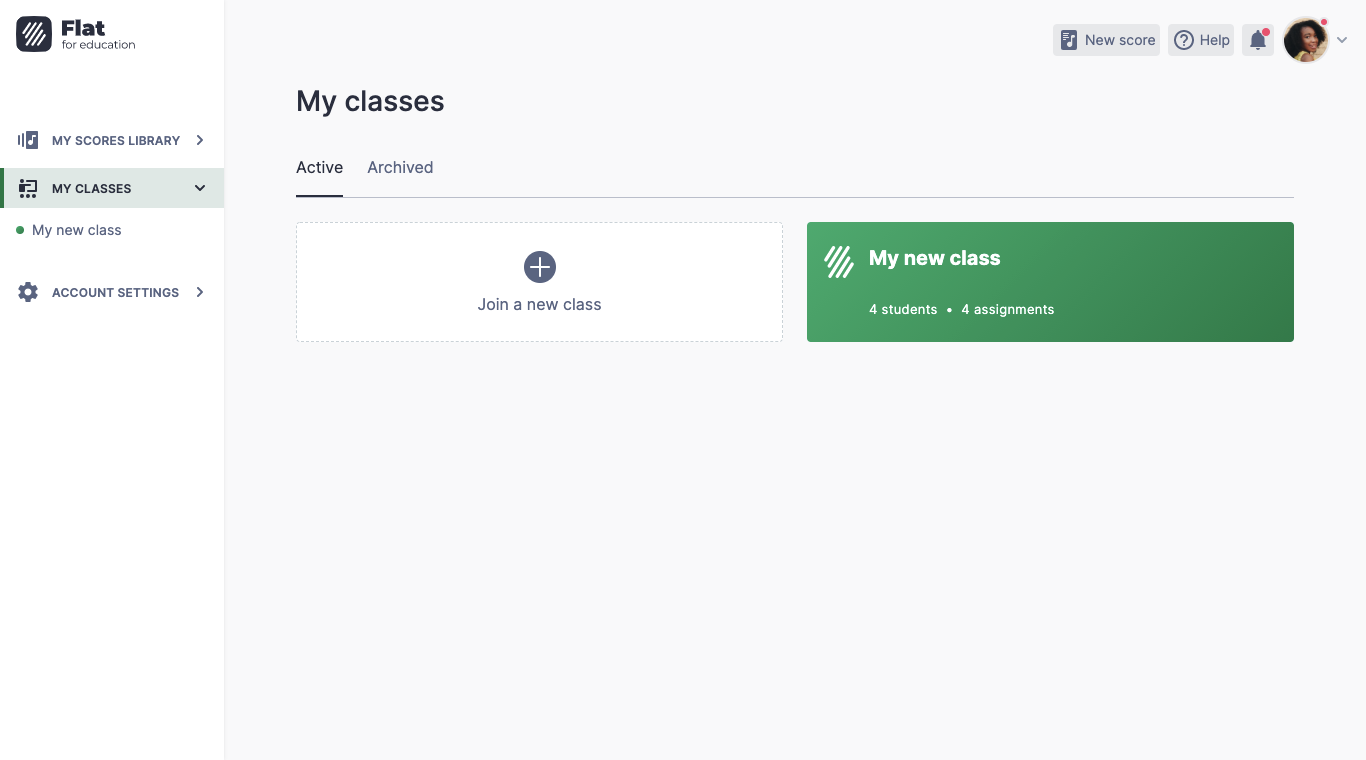Collapse the My Classes section
1366x760 pixels.
pos(199,188)
